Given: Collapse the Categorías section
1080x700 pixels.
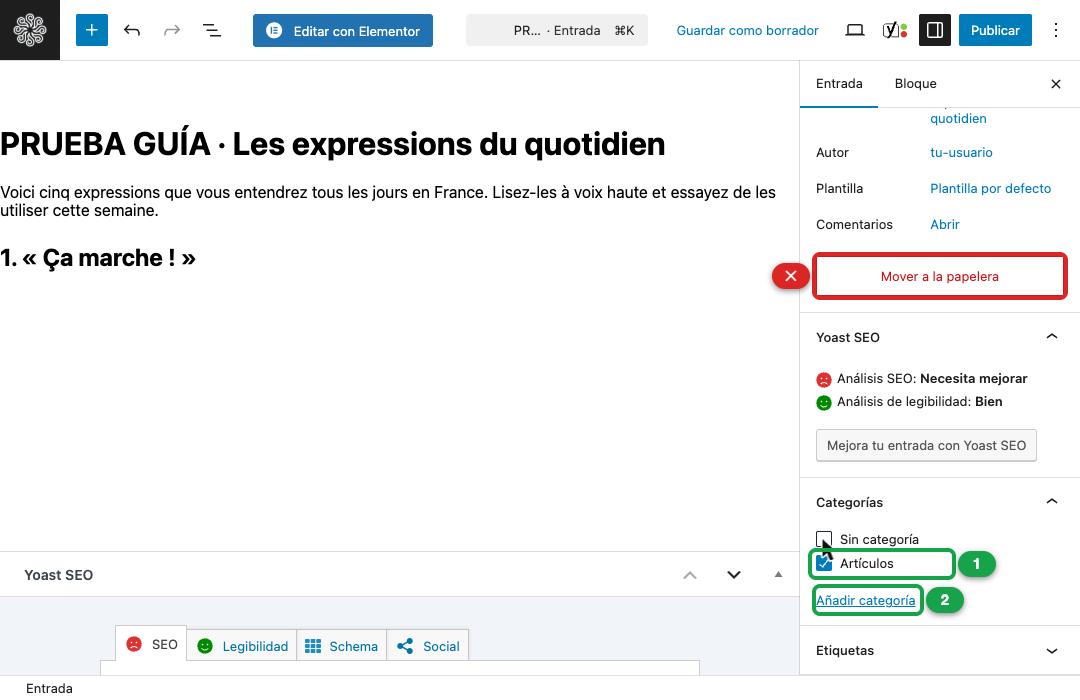Looking at the screenshot, I should (1052, 502).
